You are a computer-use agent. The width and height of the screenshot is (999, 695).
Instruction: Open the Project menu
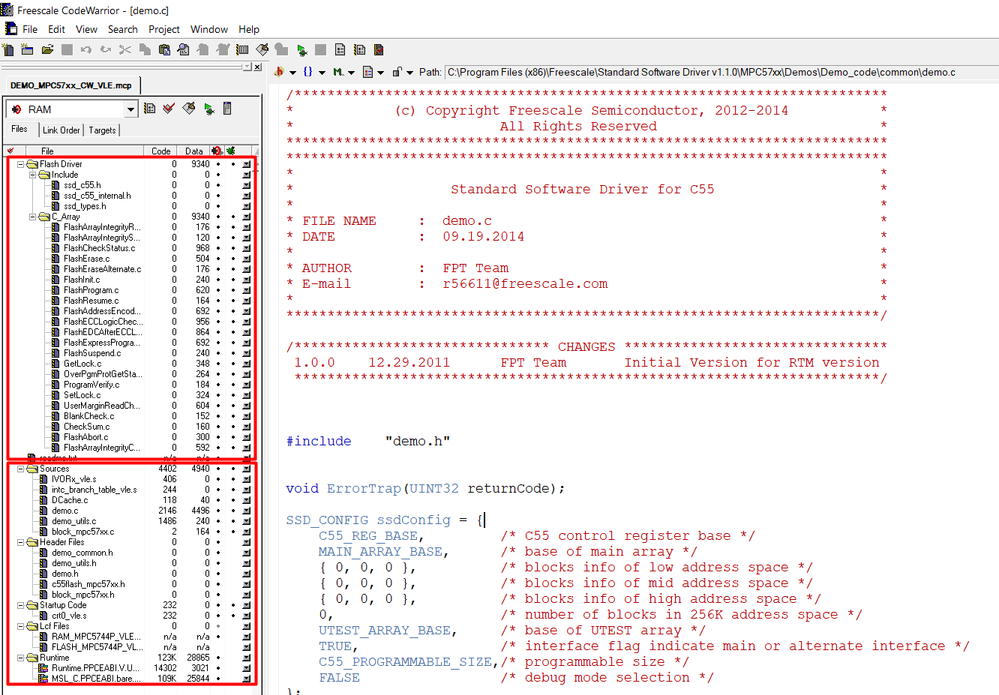tap(164, 29)
